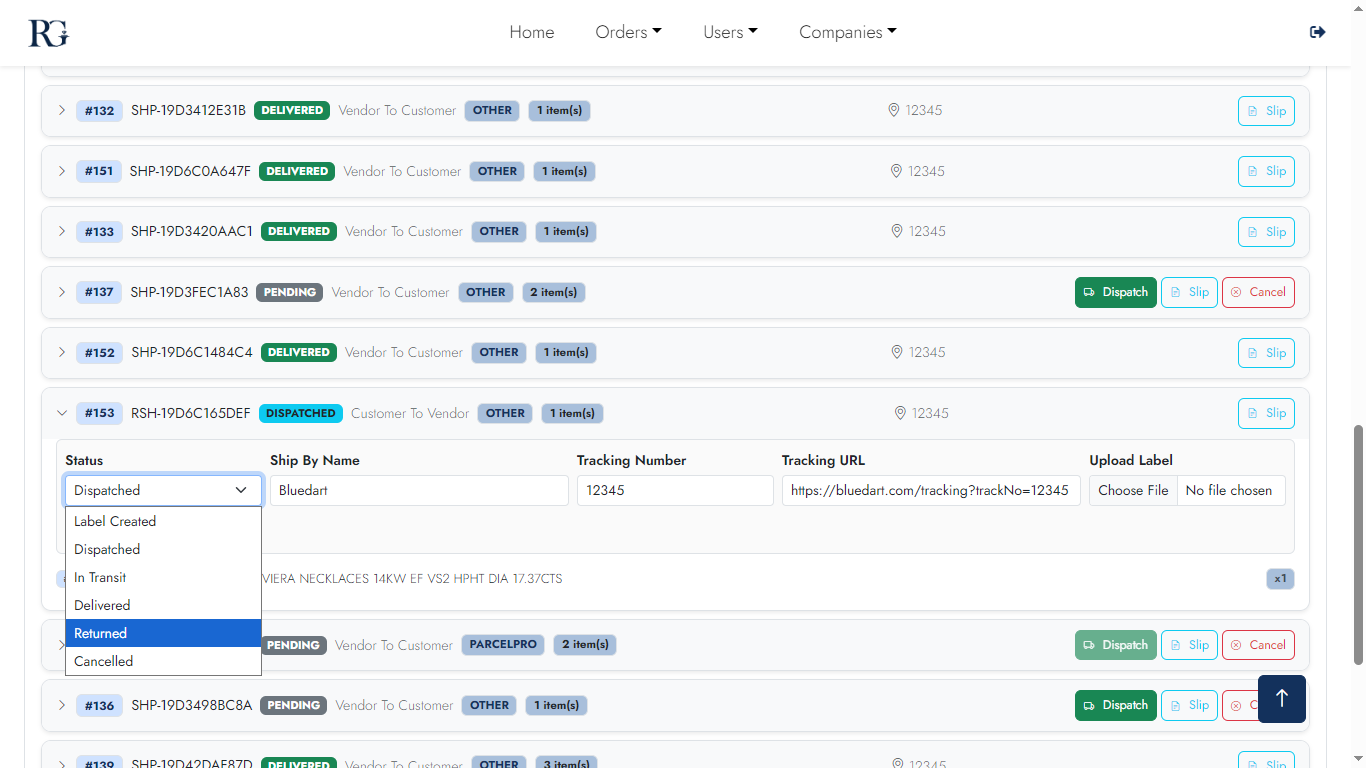Click the RG logo in header

pyautogui.click(x=48, y=32)
